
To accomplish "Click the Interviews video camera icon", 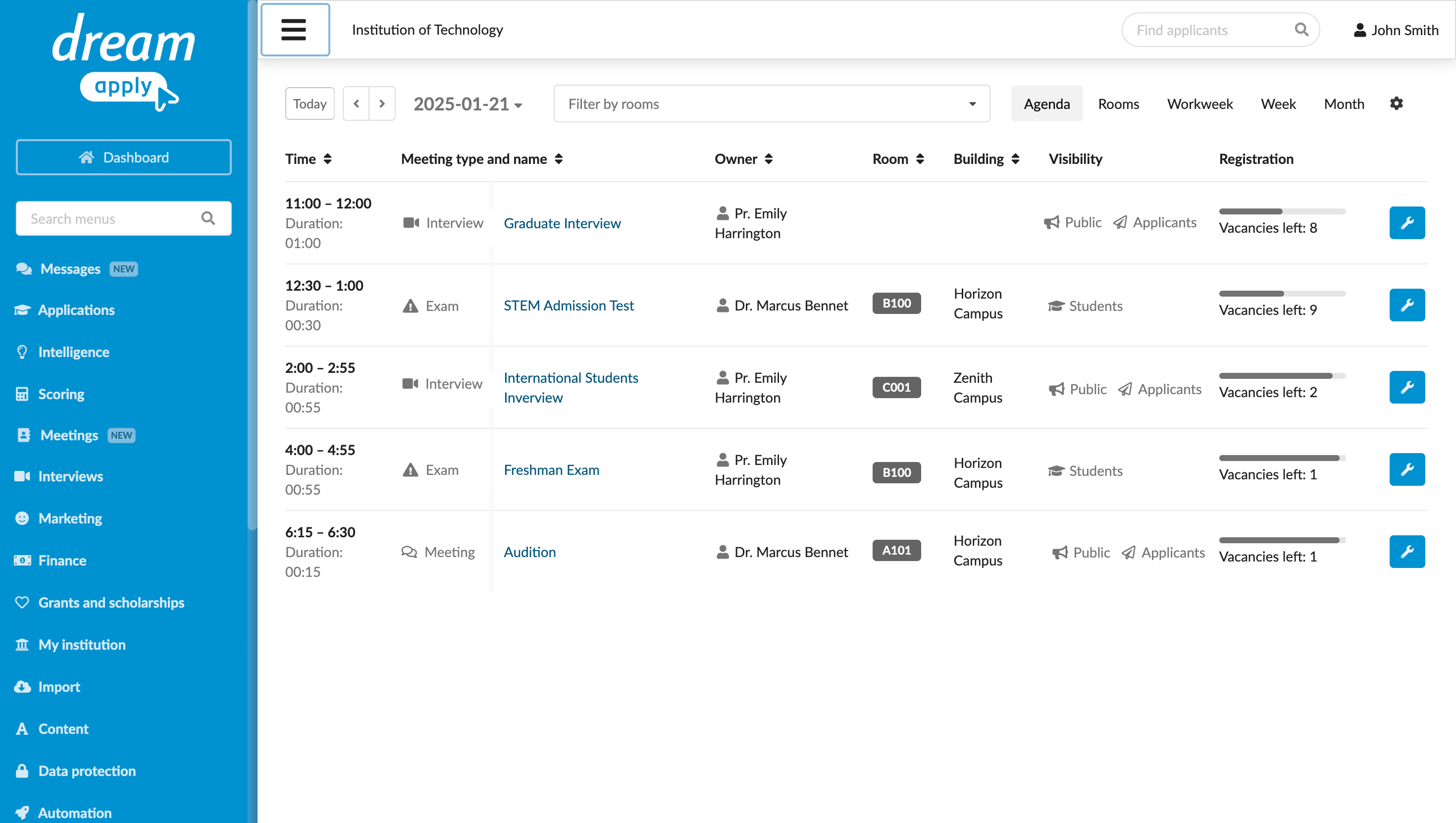I will tap(22, 476).
